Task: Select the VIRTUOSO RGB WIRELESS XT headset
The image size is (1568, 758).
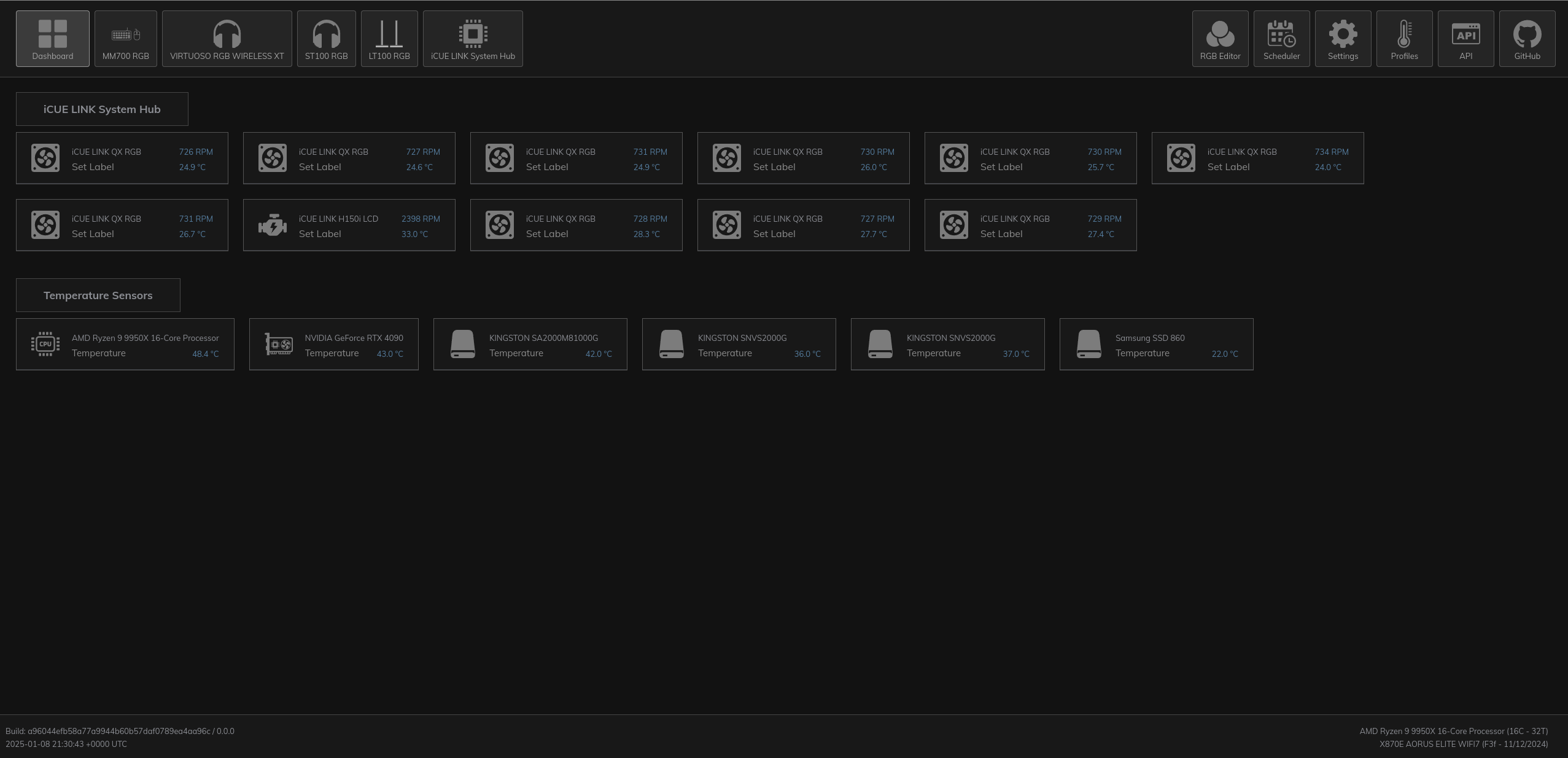Action: pyautogui.click(x=227, y=38)
